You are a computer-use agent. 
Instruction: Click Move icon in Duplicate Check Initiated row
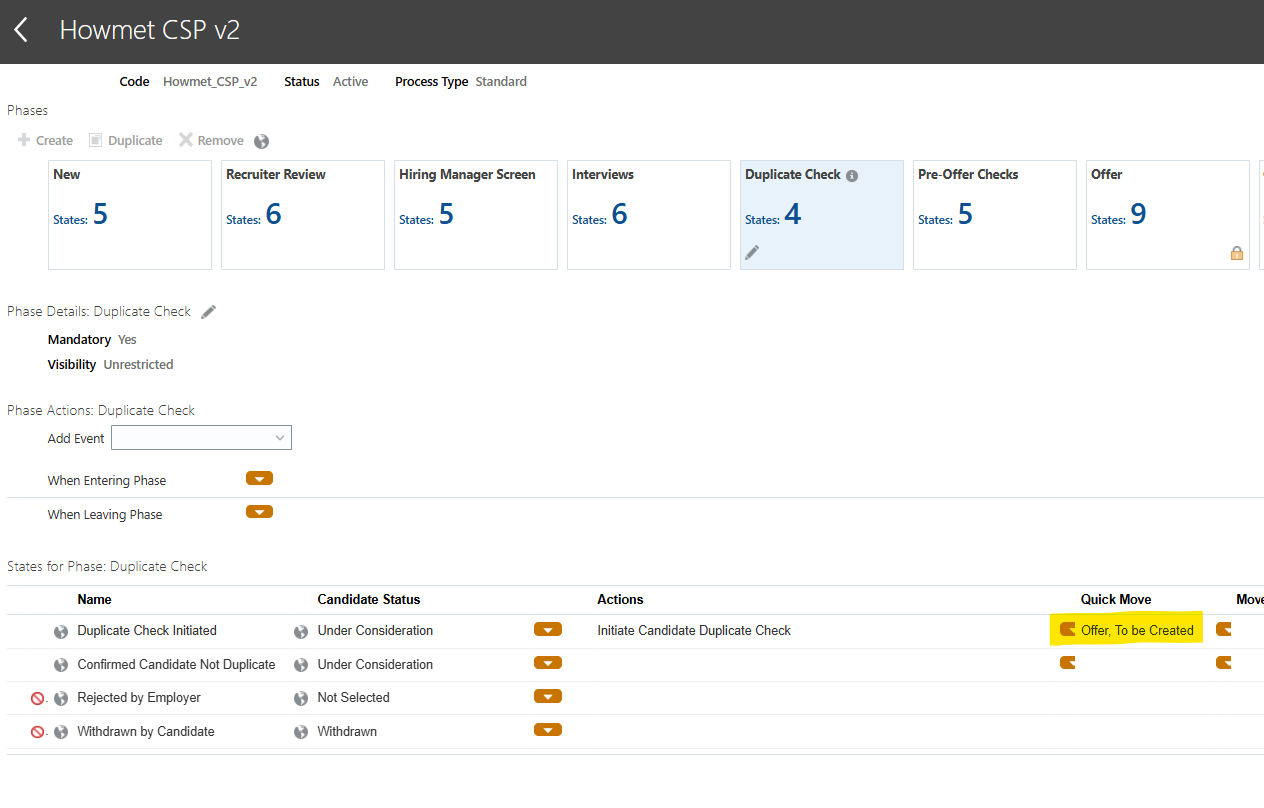point(1223,629)
